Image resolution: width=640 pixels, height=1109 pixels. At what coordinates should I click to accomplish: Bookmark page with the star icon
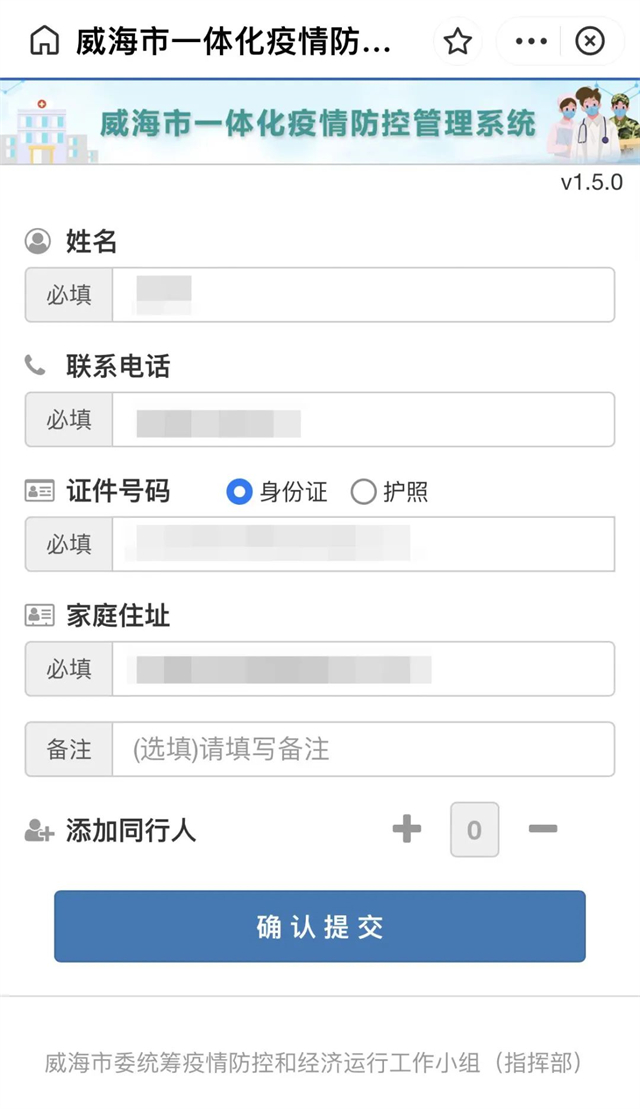click(458, 41)
